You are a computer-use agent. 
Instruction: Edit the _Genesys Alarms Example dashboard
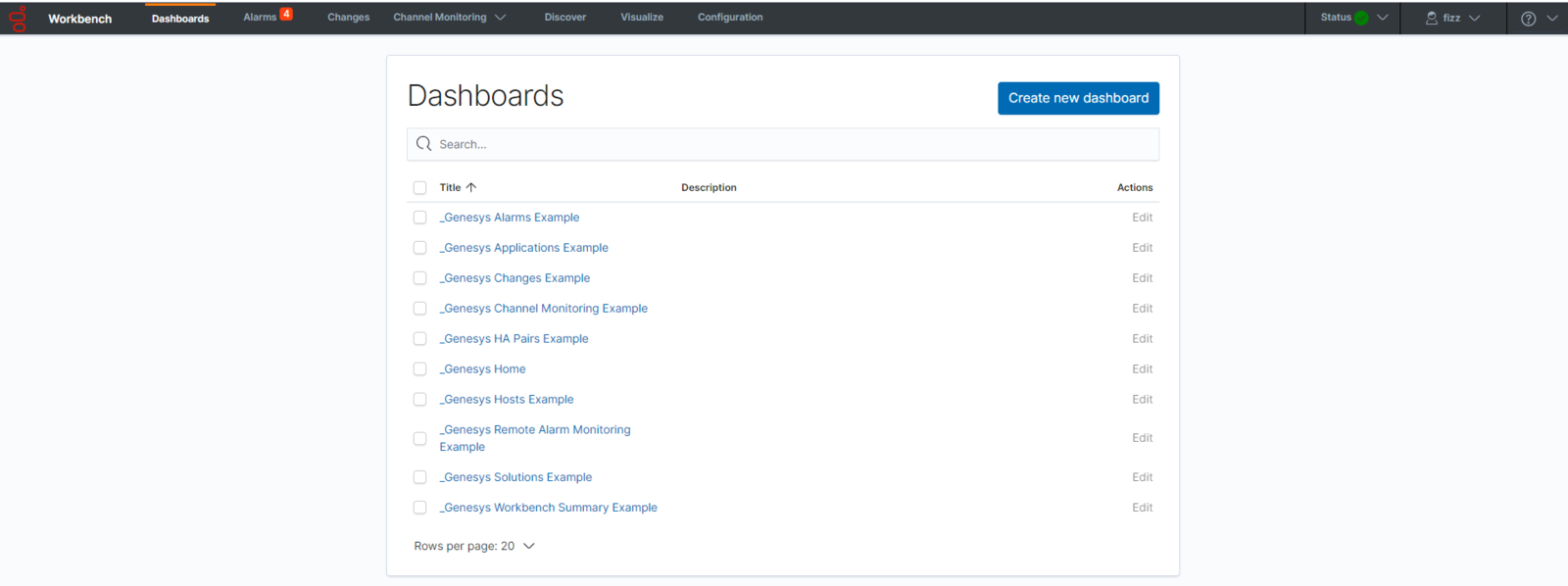(x=1142, y=218)
